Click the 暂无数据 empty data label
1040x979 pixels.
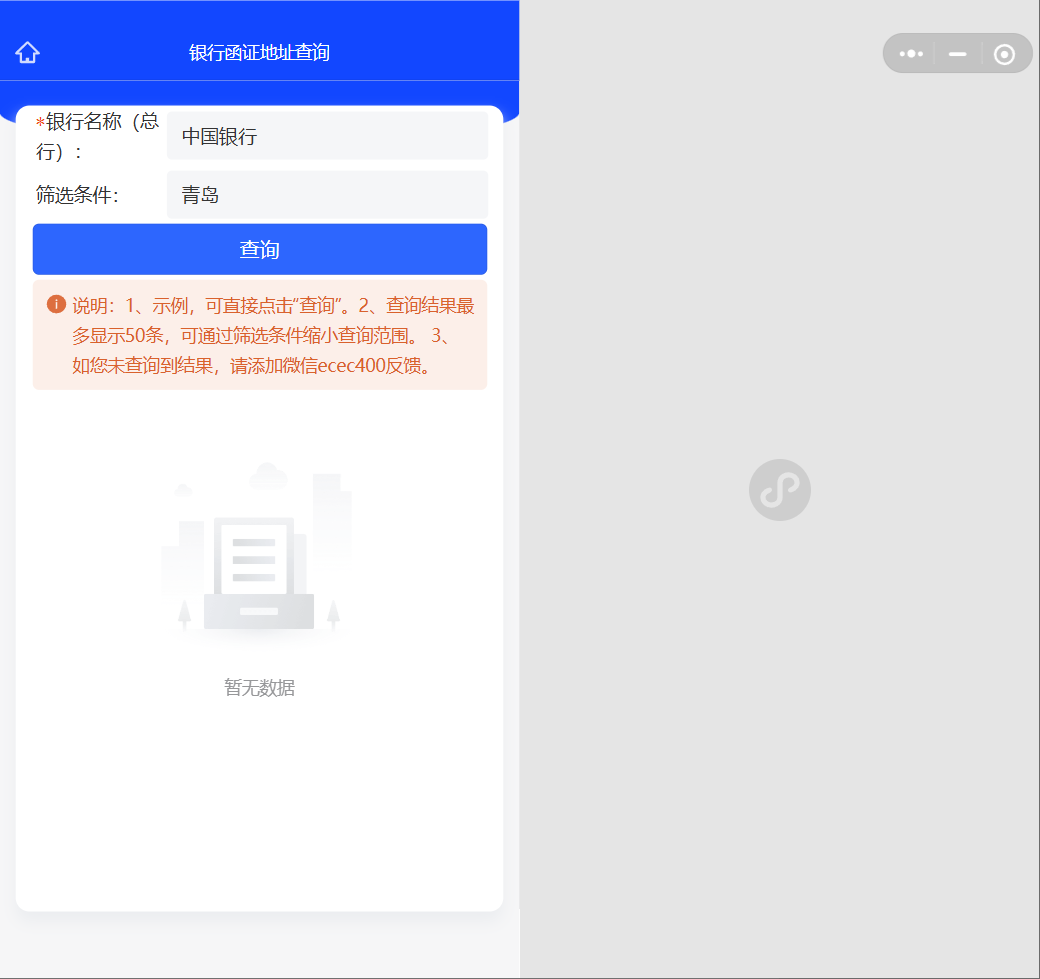pyautogui.click(x=259, y=687)
